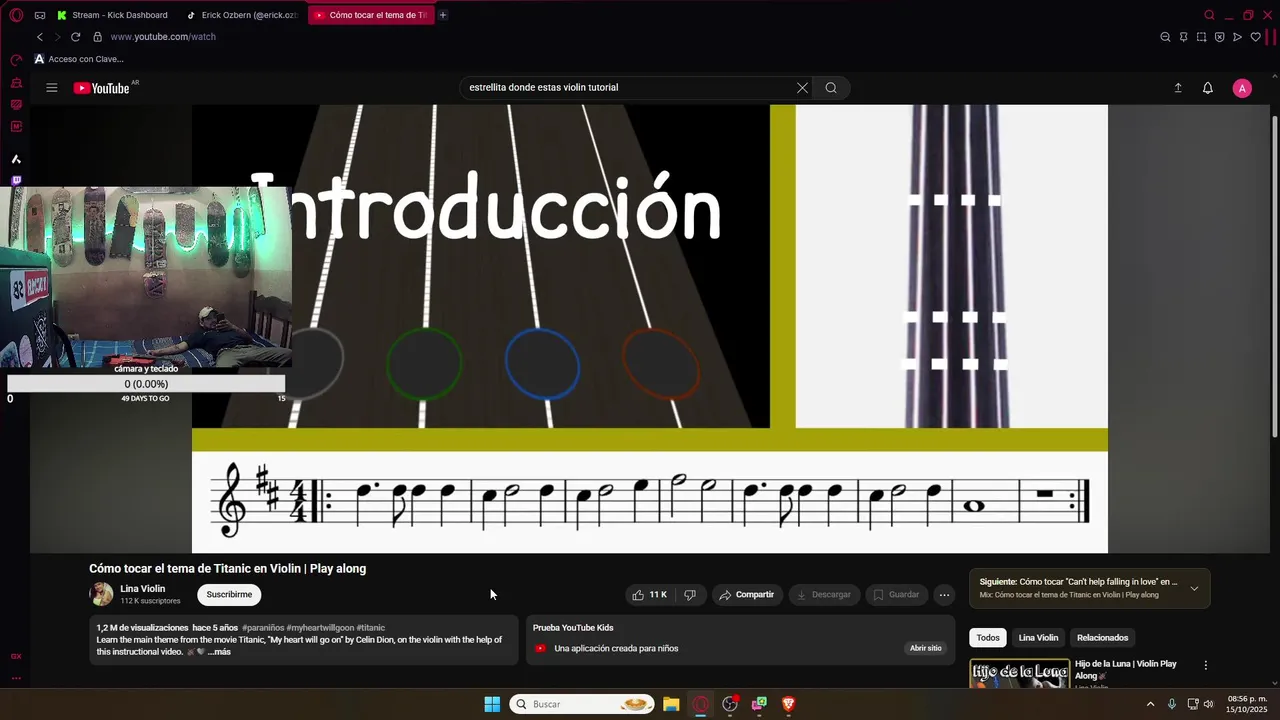Switch to the Erick Ozbern TikTok tab
The height and width of the screenshot is (720, 1280).
coord(243,15)
